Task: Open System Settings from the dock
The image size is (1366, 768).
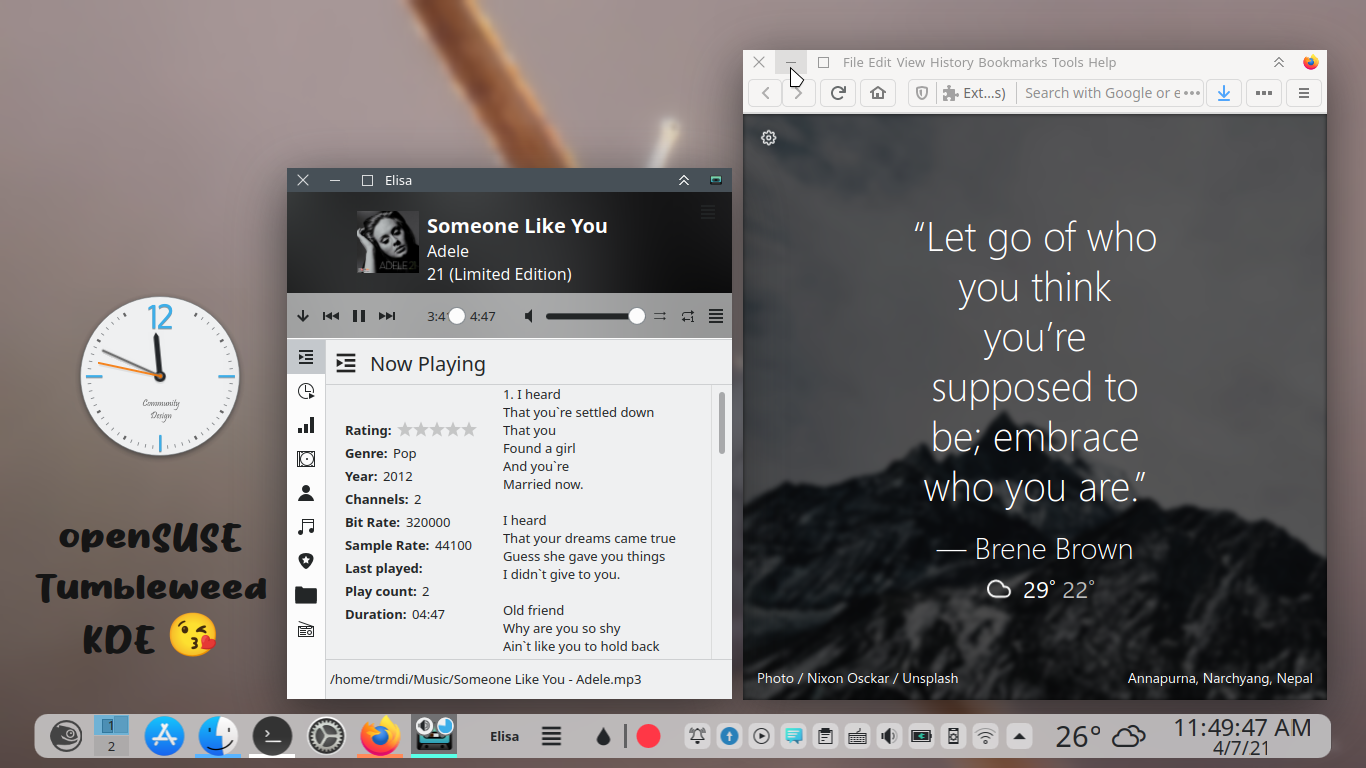Action: click(325, 737)
